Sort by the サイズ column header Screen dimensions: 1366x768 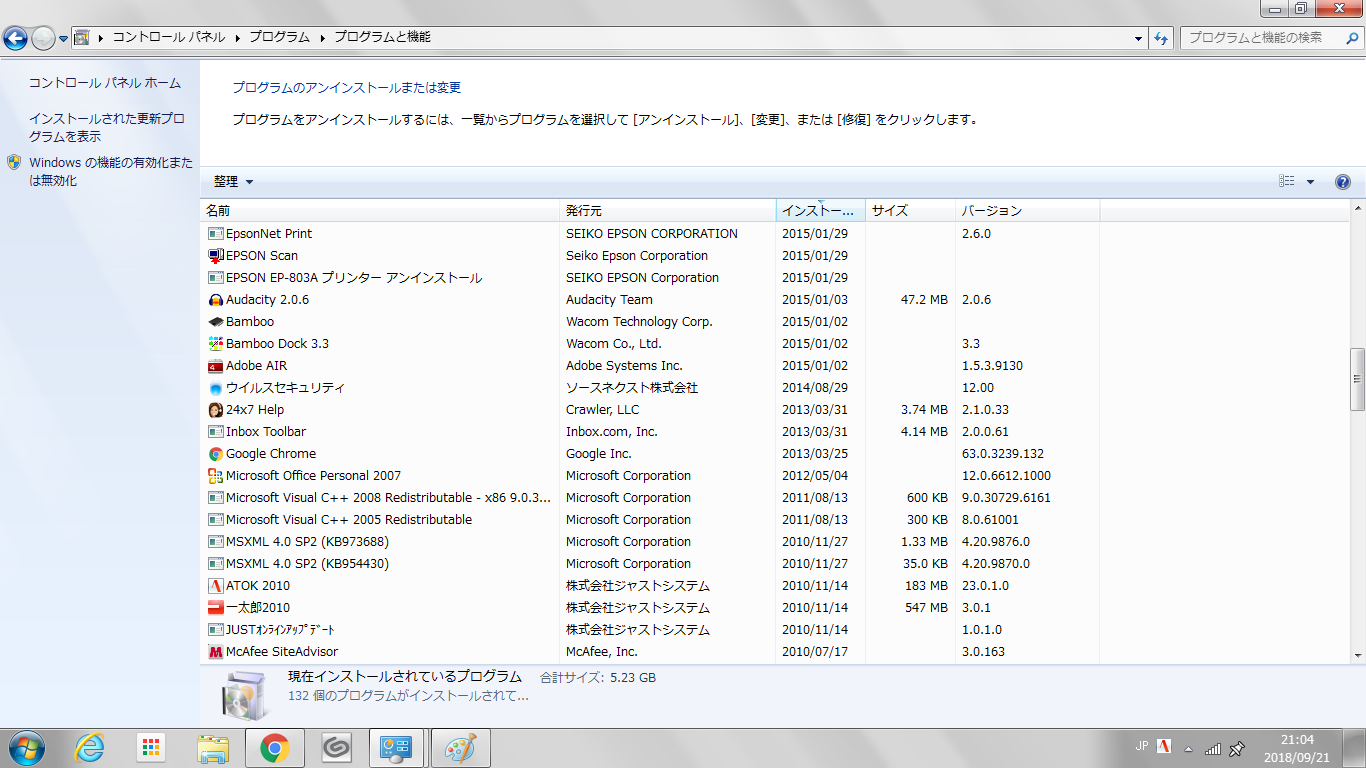(911, 211)
